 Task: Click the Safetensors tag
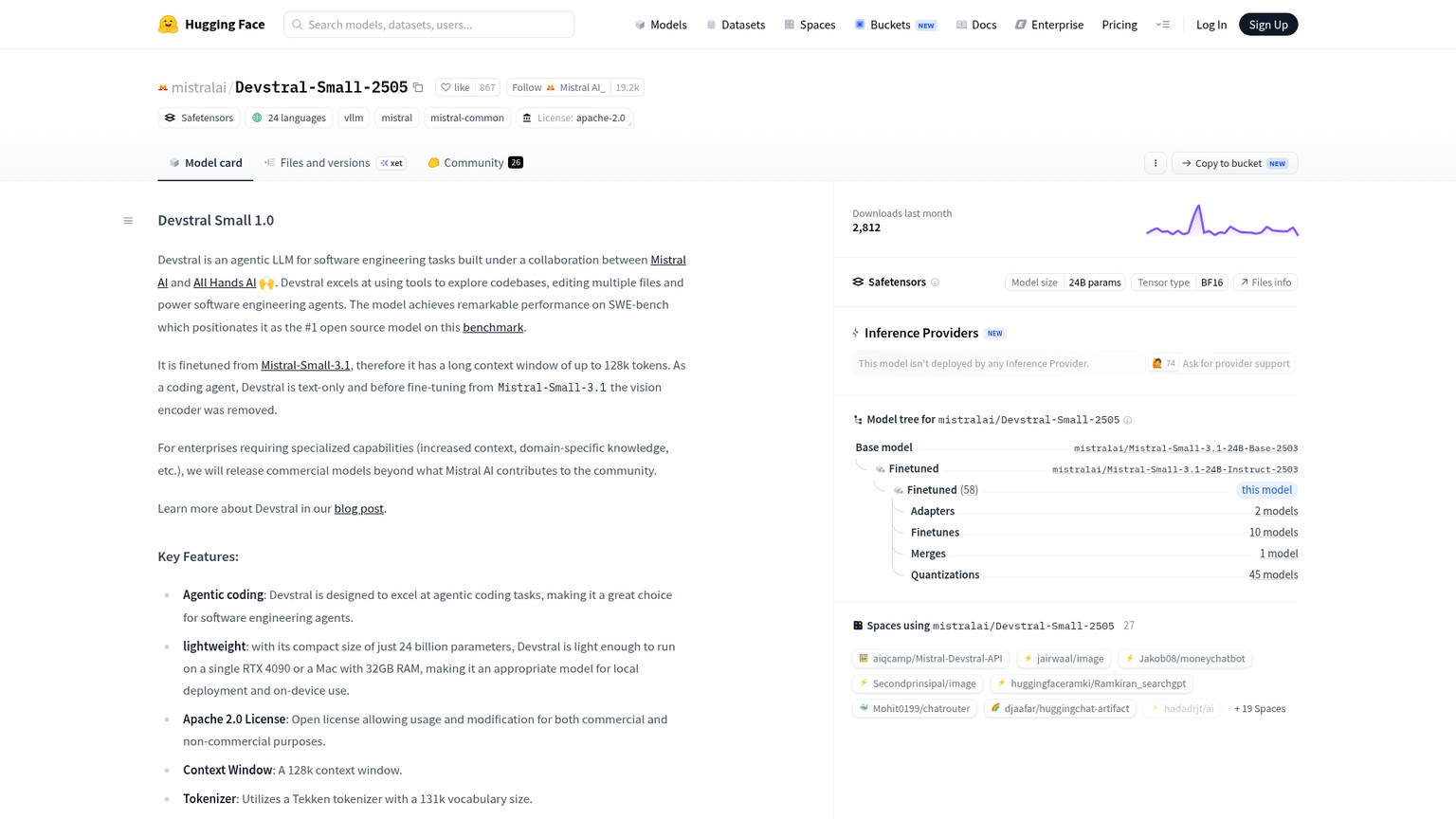coord(199,118)
